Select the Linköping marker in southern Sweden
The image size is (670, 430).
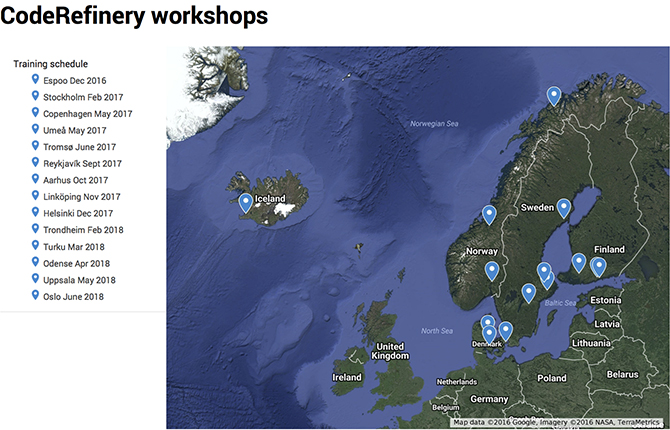(529, 292)
